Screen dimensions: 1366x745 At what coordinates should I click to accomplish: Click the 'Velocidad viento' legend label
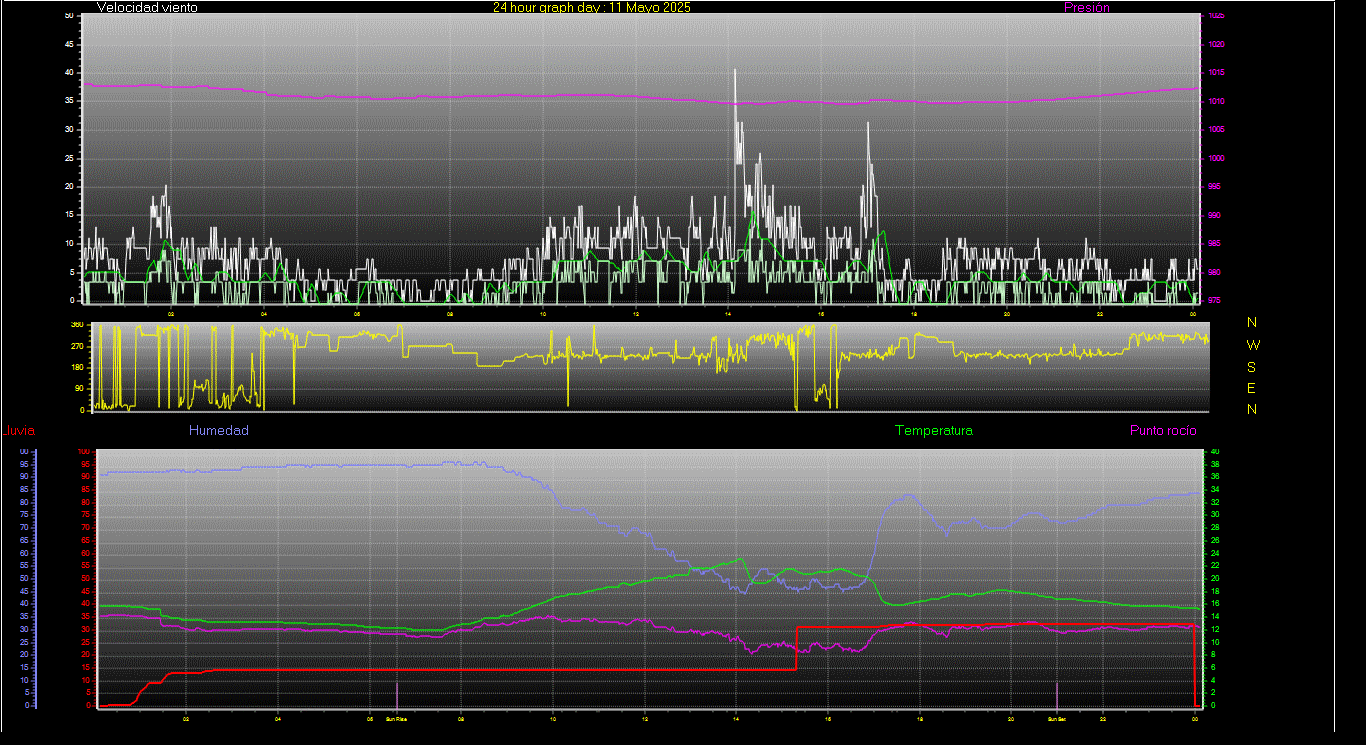tap(147, 7)
